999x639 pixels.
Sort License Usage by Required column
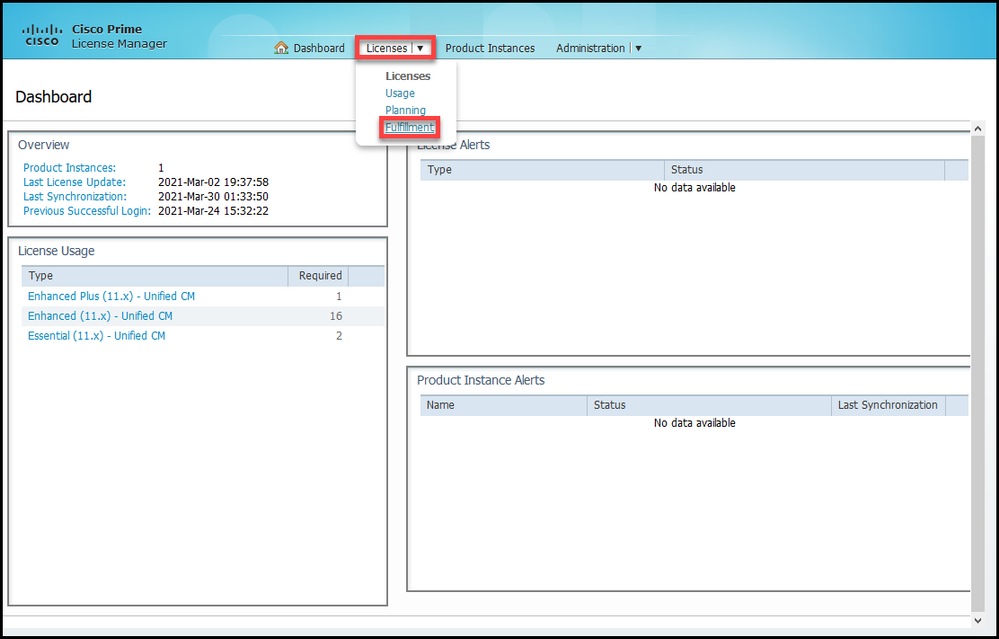click(319, 276)
